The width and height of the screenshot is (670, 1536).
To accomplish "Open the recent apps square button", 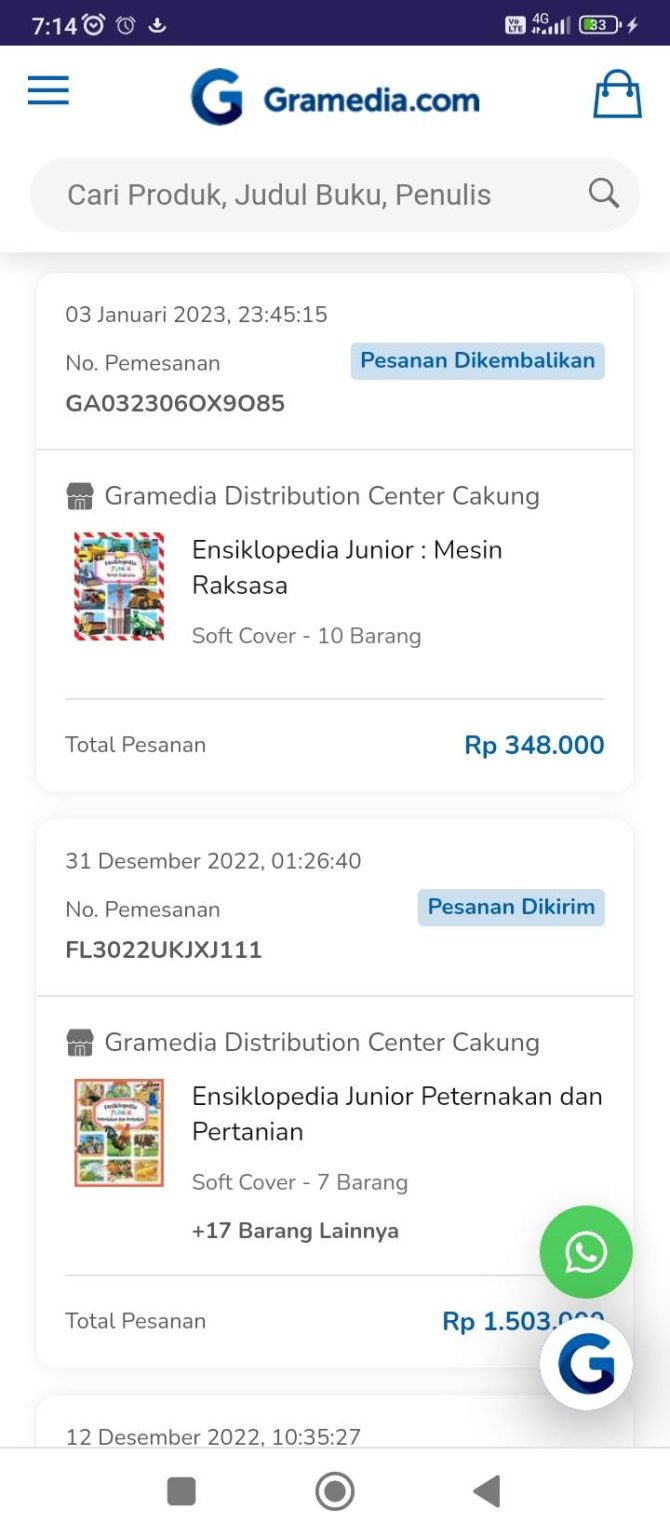I will click(x=181, y=1490).
